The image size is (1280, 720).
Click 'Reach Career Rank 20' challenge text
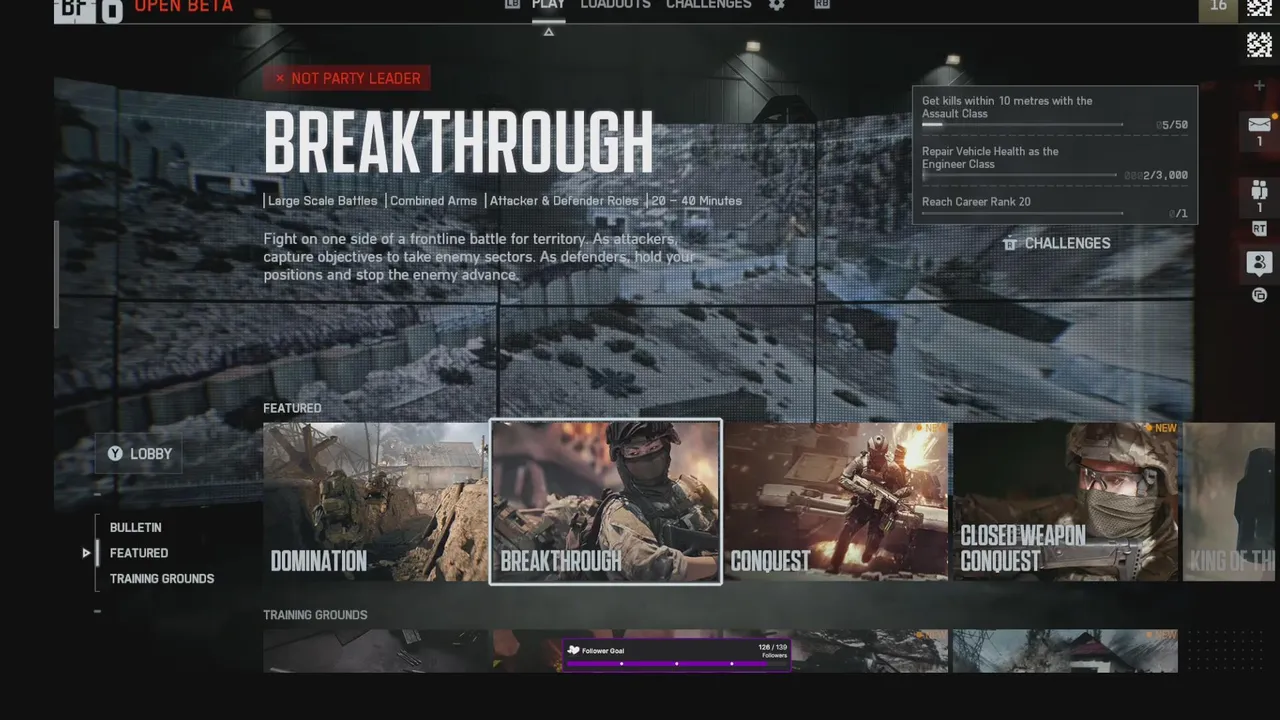[976, 202]
